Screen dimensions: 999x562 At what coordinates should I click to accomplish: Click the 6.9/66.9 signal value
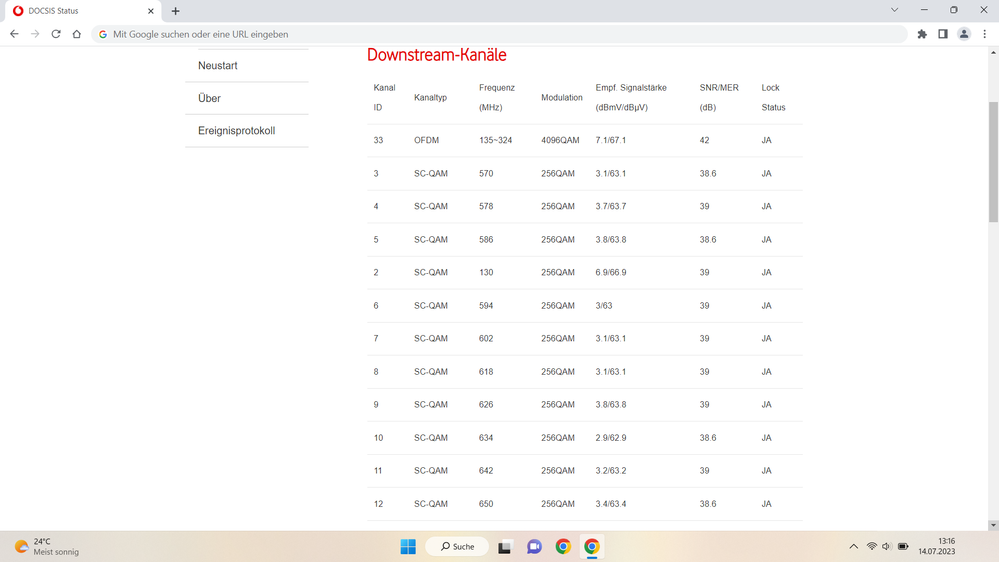point(610,272)
